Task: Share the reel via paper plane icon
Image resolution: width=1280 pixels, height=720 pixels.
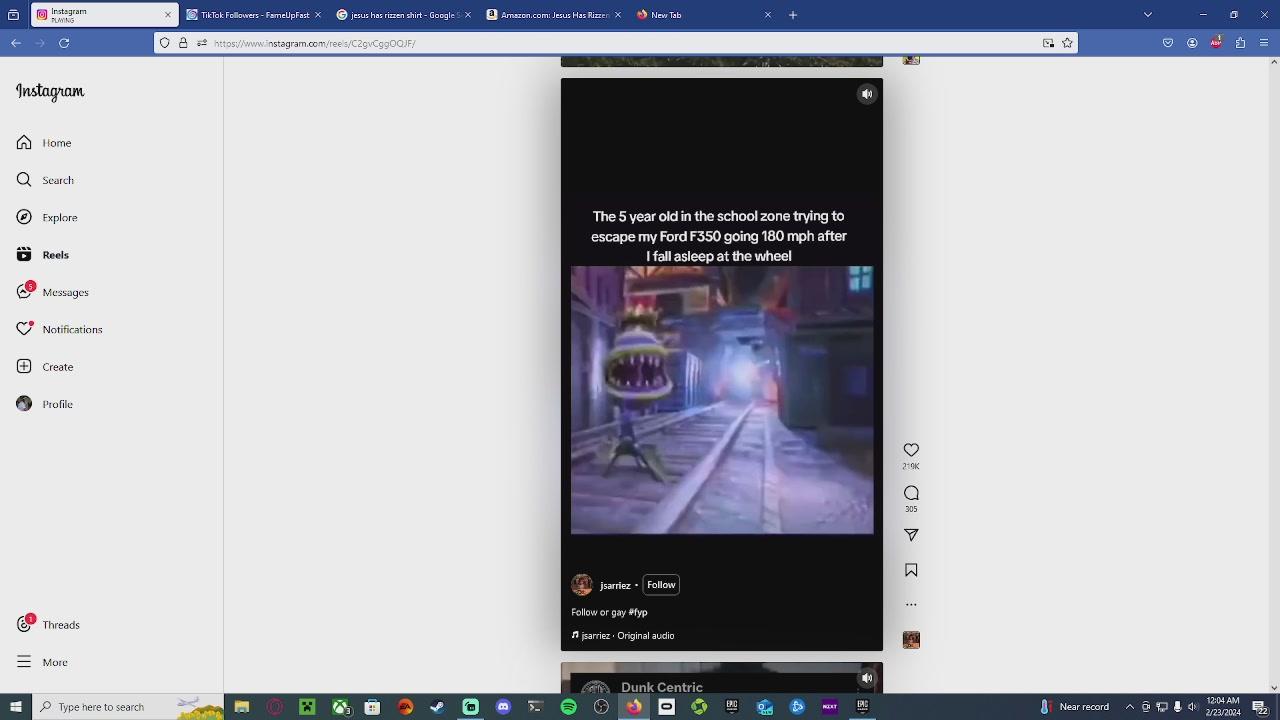Action: 911,535
